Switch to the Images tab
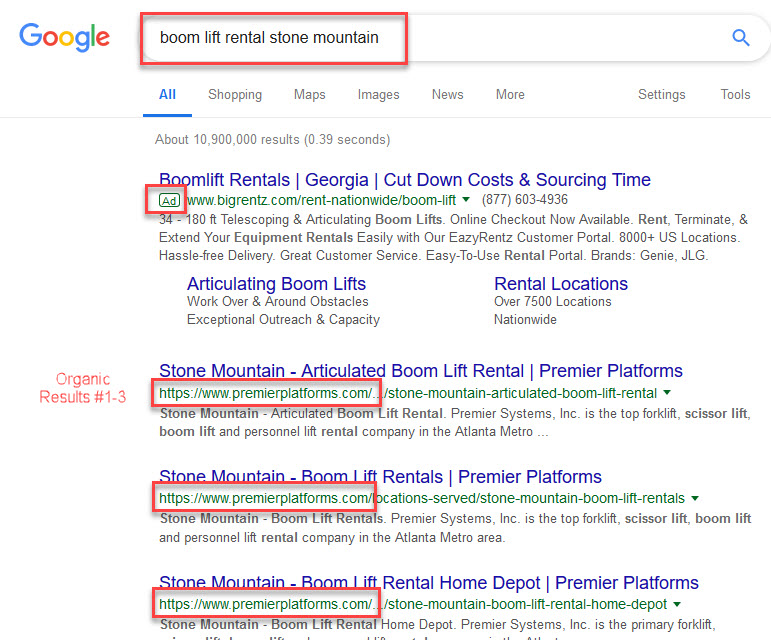This screenshot has height=640, width=771. [379, 94]
